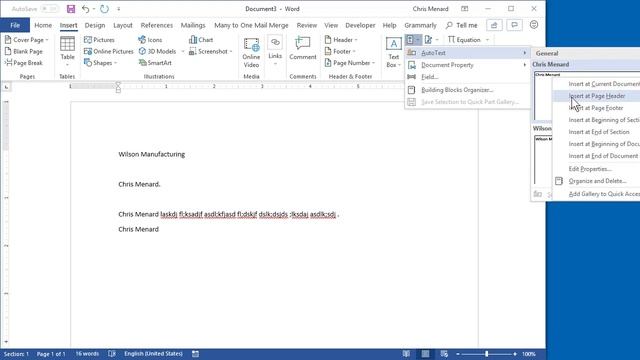The image size is (640, 360).
Task: Switch to Print Layout view
Action: pos(425,354)
